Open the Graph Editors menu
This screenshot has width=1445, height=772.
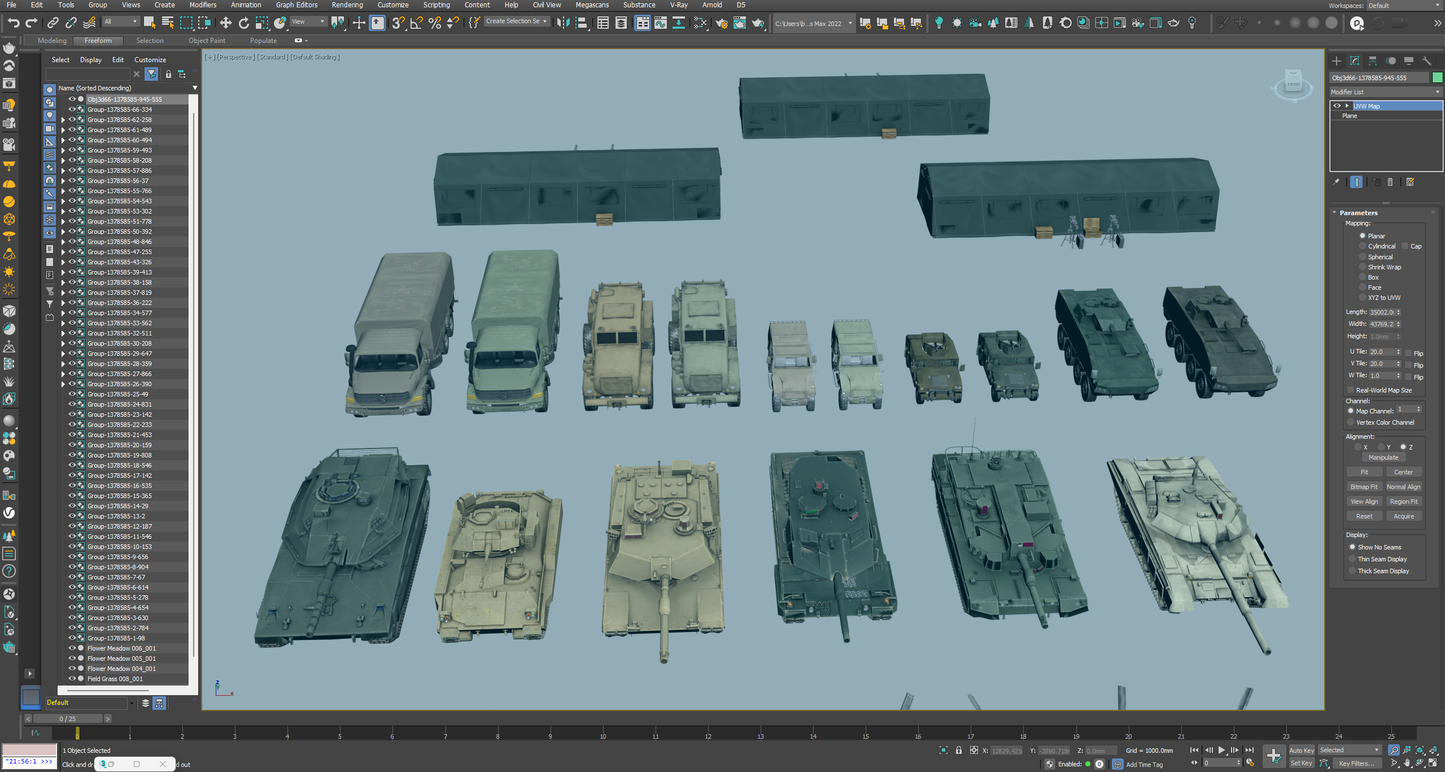pos(297,5)
